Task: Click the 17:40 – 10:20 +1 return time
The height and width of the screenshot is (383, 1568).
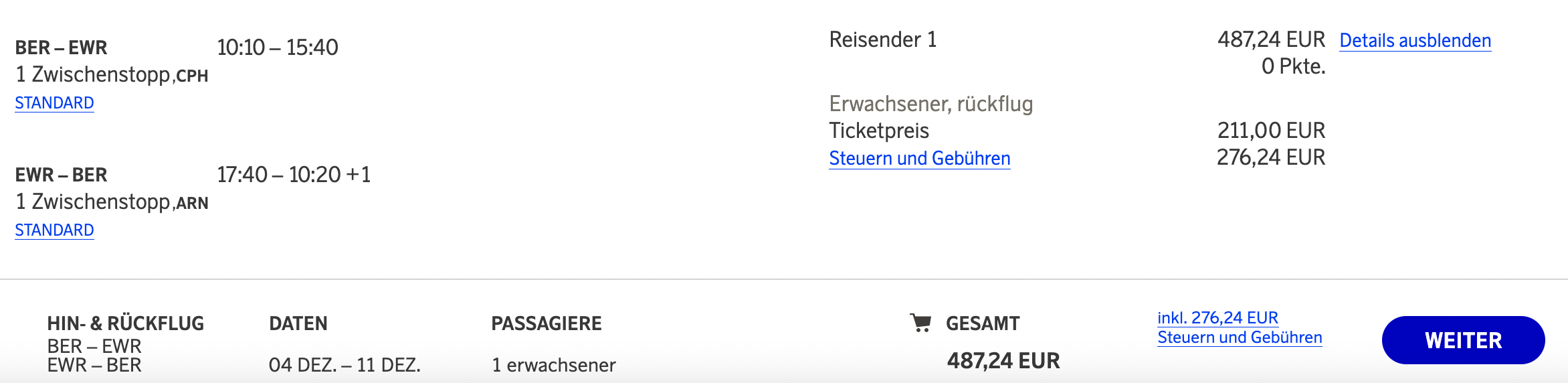Action: pyautogui.click(x=294, y=175)
